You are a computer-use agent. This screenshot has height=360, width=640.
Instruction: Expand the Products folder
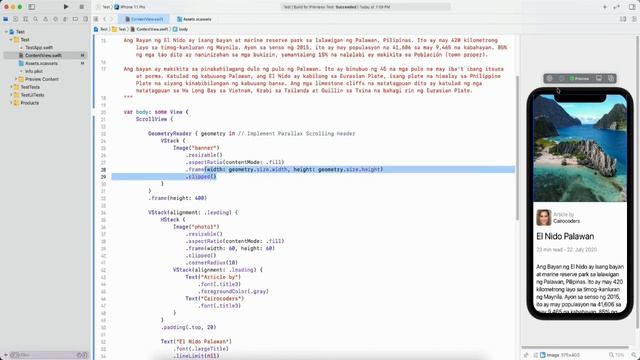11,103
